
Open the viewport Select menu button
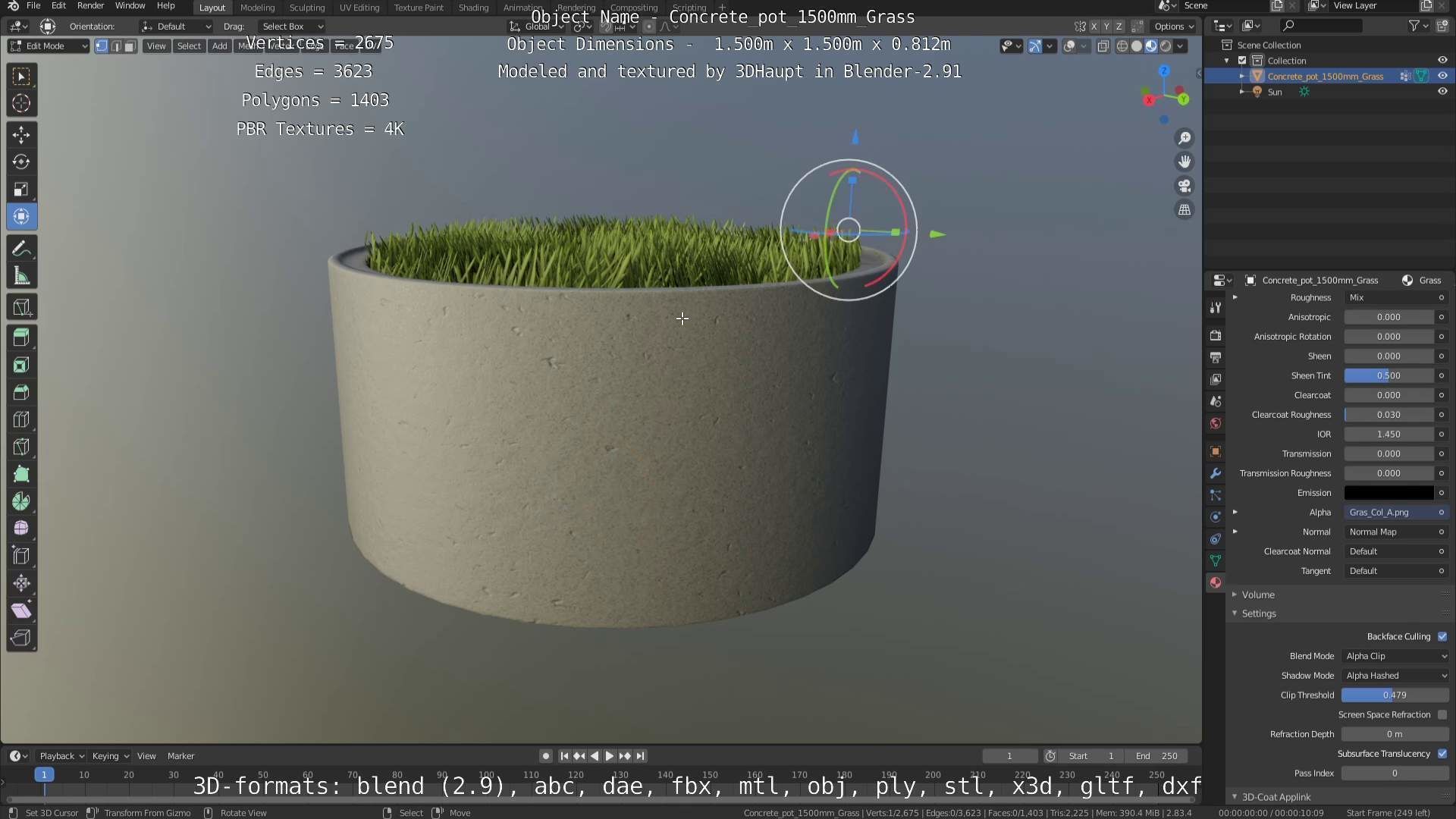[189, 46]
